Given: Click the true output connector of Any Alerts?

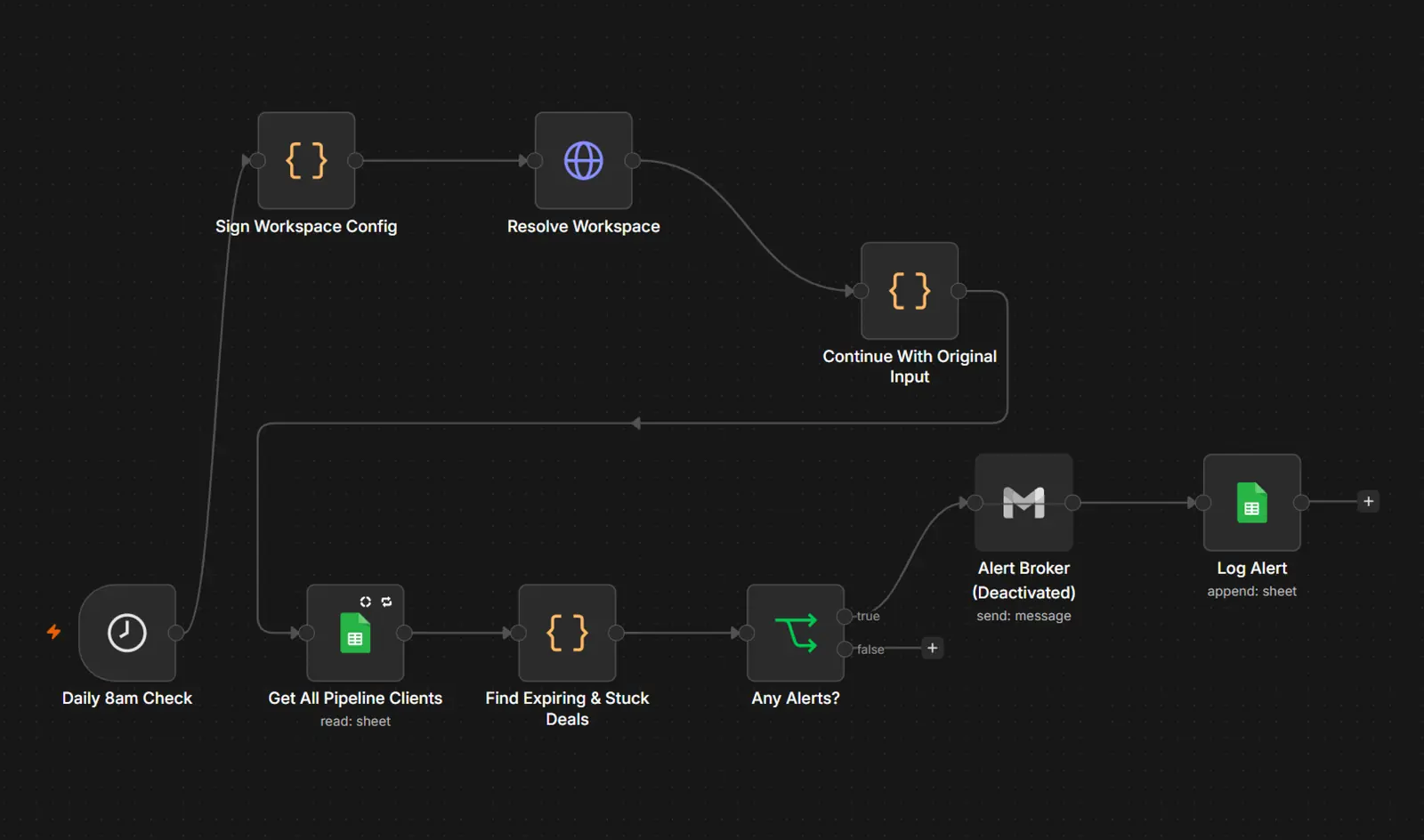Looking at the screenshot, I should (845, 616).
